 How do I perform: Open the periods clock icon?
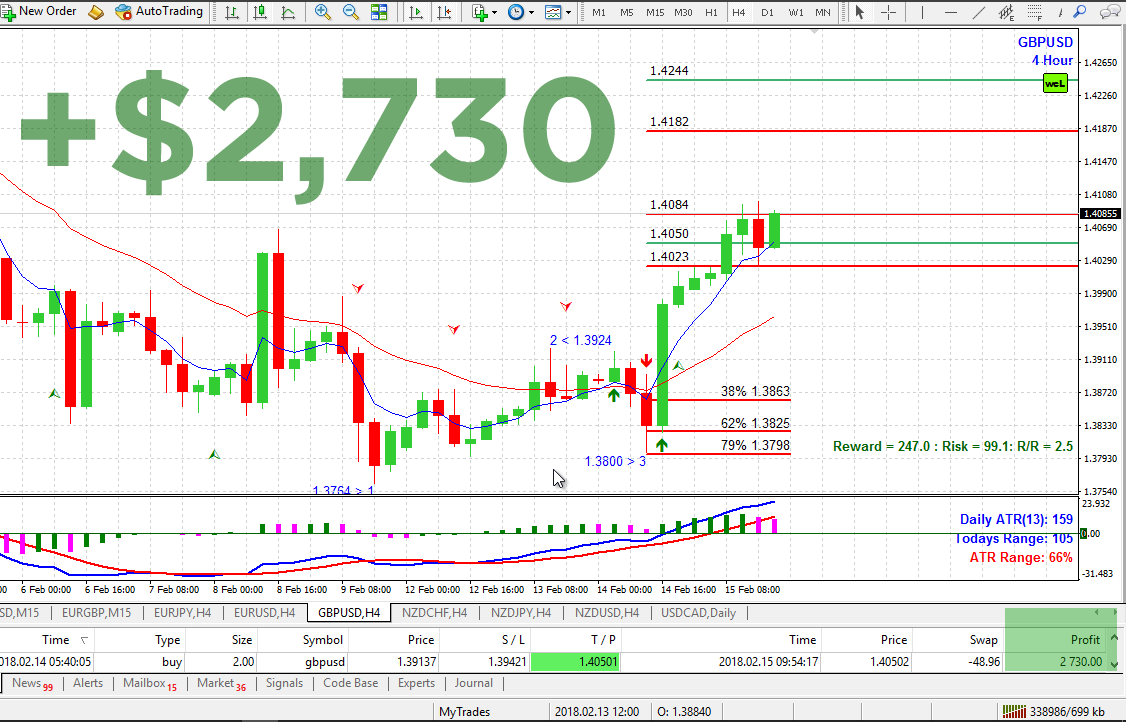coord(516,12)
